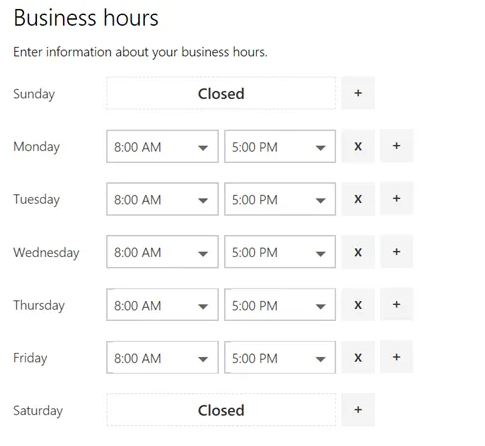Remove Thursday's hours with X icon

(x=358, y=304)
